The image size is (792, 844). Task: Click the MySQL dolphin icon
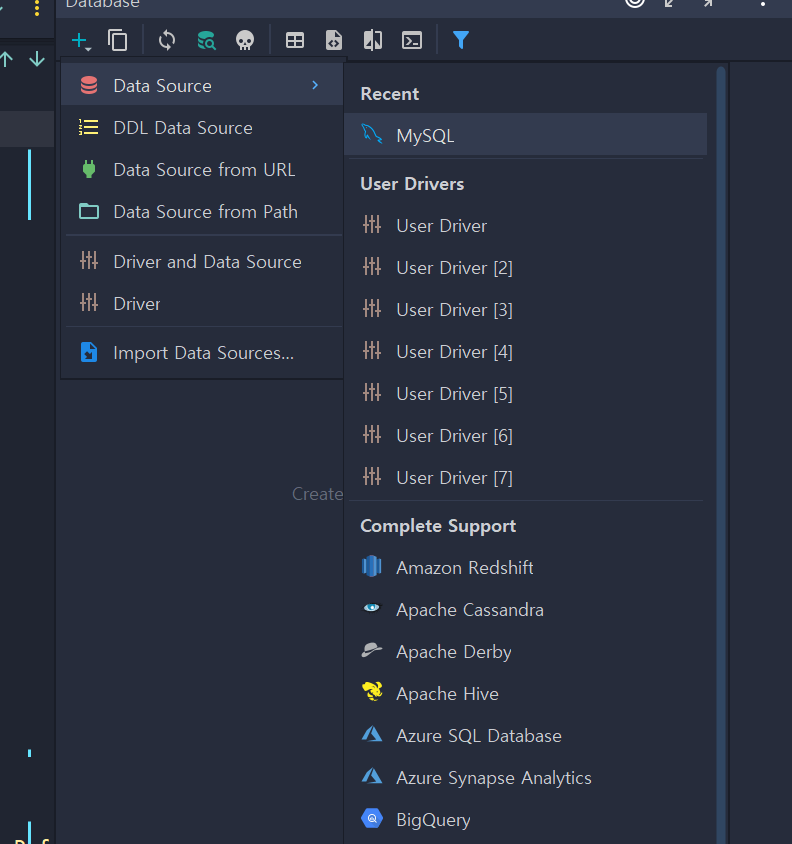(x=372, y=134)
